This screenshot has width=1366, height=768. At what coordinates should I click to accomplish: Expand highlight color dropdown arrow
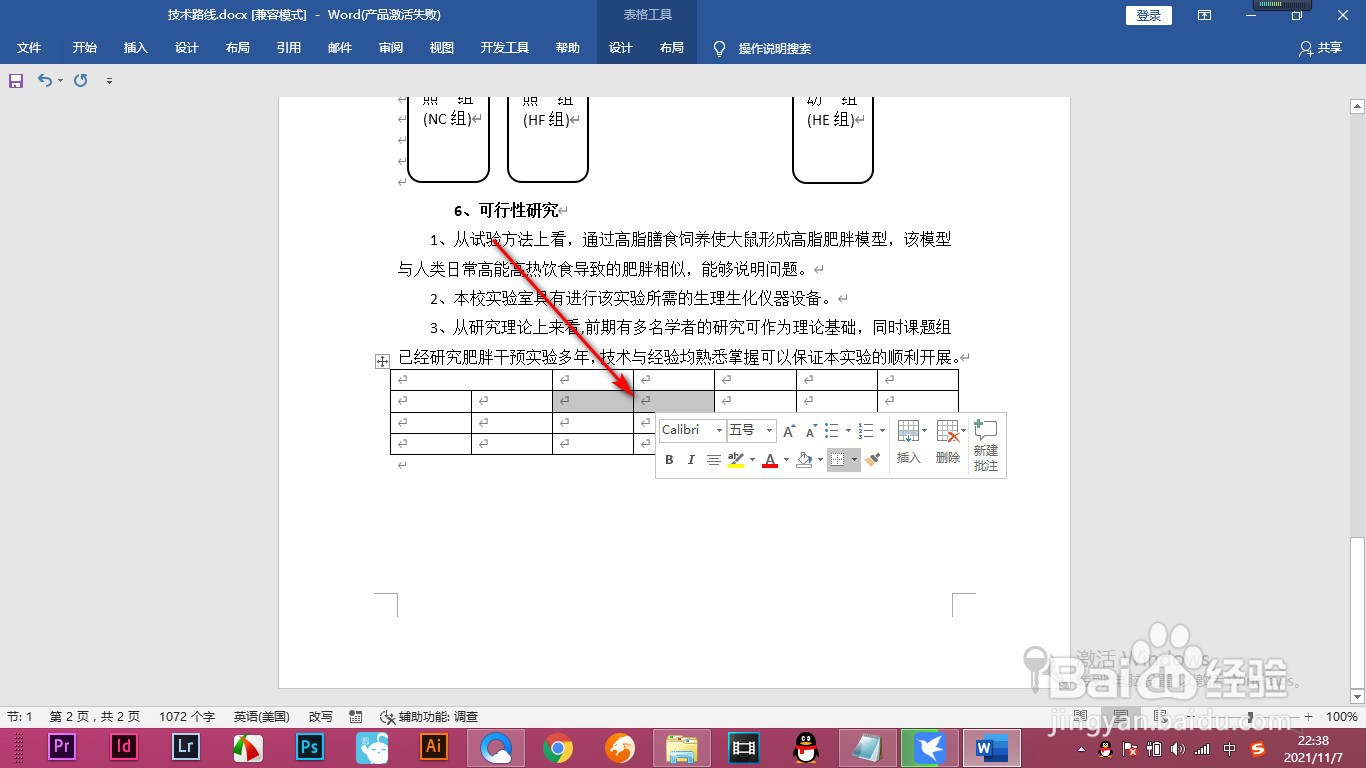click(752, 460)
